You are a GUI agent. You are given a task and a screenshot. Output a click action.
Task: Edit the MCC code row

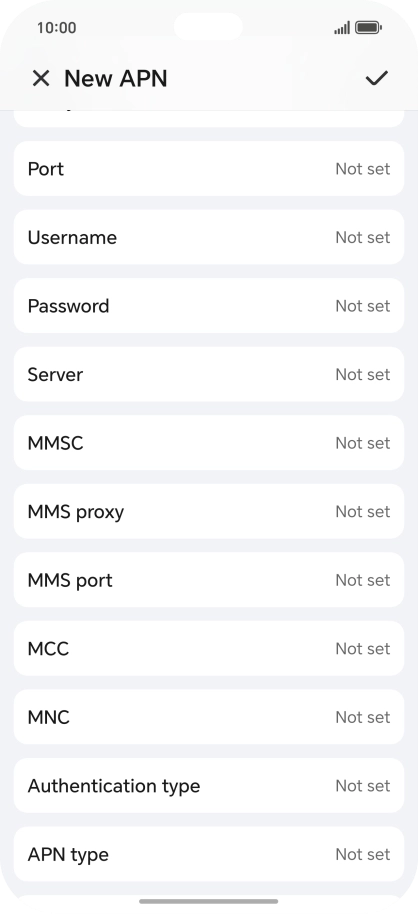209,648
